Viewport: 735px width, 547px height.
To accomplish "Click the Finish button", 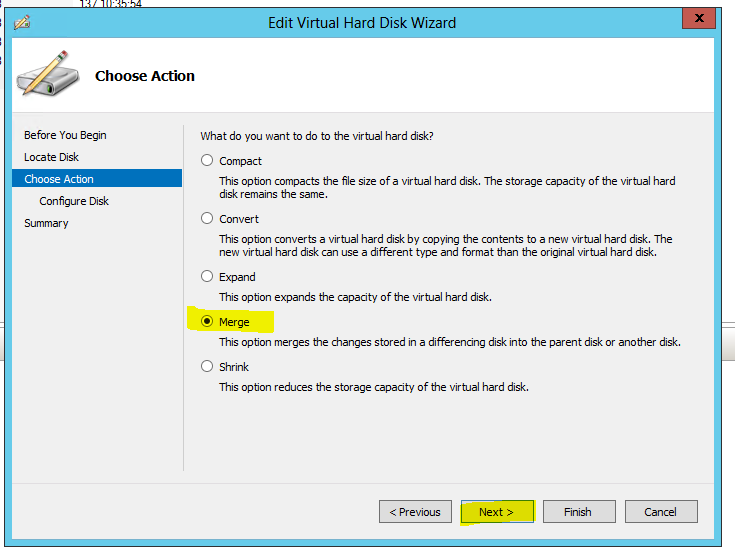I will point(577,512).
